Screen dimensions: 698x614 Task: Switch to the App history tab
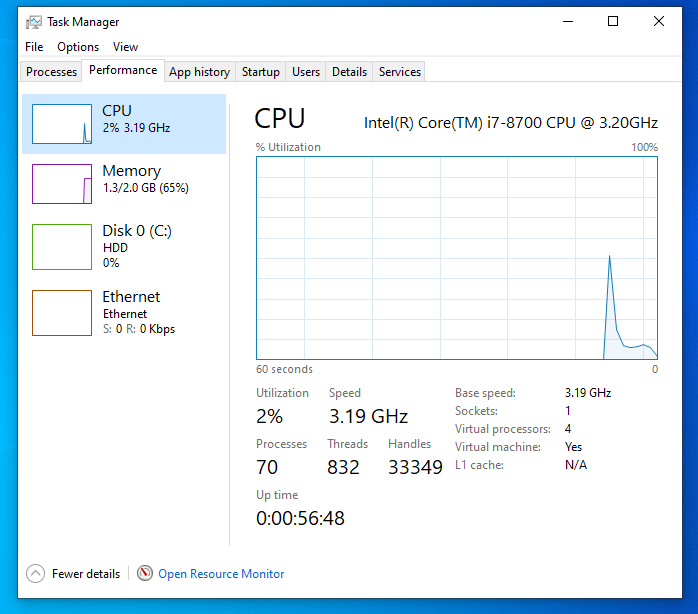tap(199, 72)
